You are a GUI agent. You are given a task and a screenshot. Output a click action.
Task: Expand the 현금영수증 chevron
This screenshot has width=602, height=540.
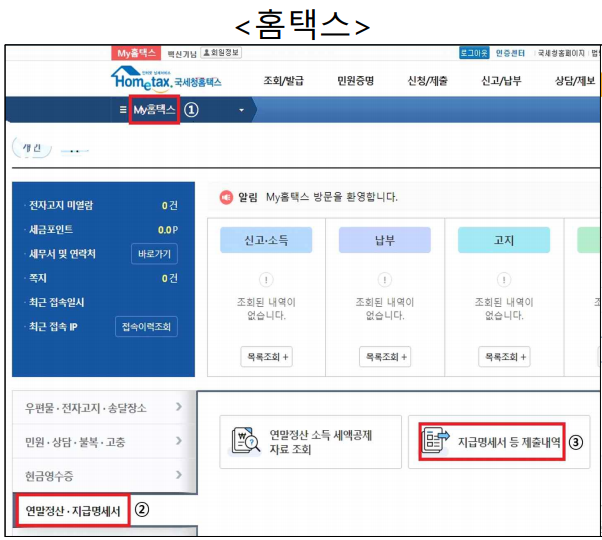pyautogui.click(x=179, y=475)
